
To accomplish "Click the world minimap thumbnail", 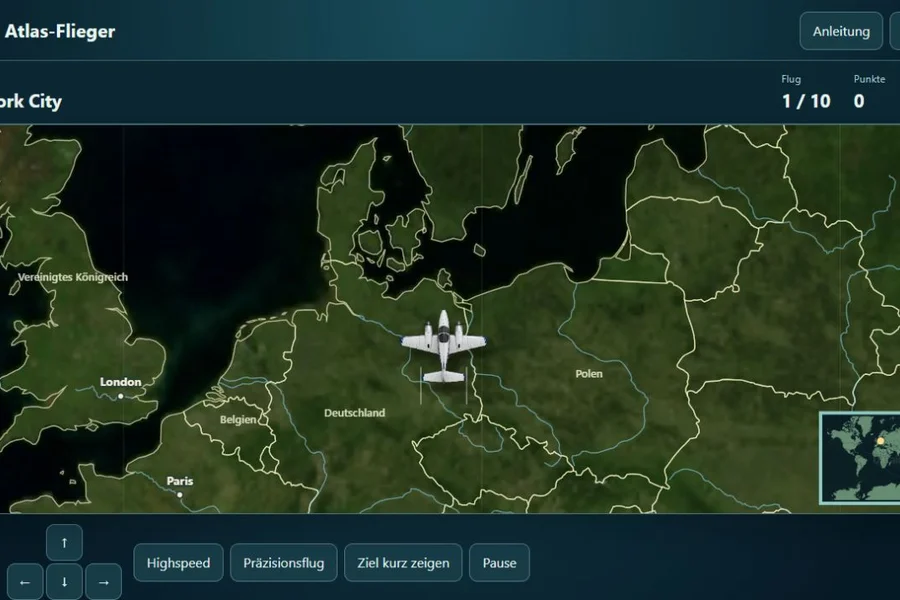I will point(860,458).
